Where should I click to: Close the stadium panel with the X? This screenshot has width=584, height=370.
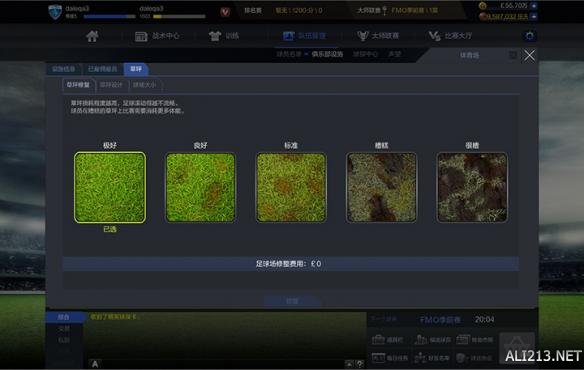pyautogui.click(x=529, y=56)
